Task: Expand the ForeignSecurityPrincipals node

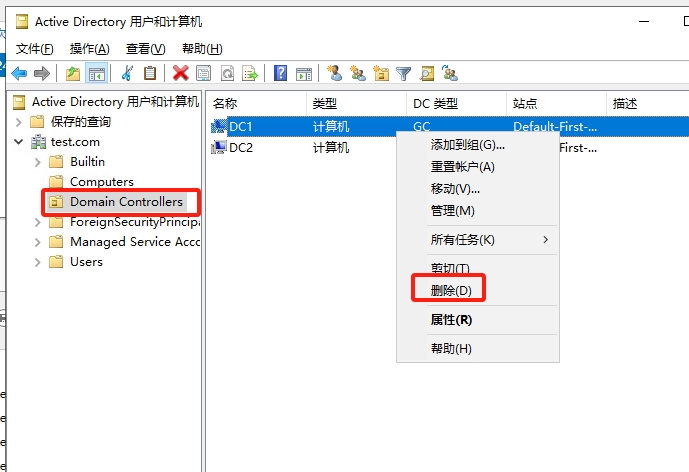Action: pyautogui.click(x=38, y=222)
